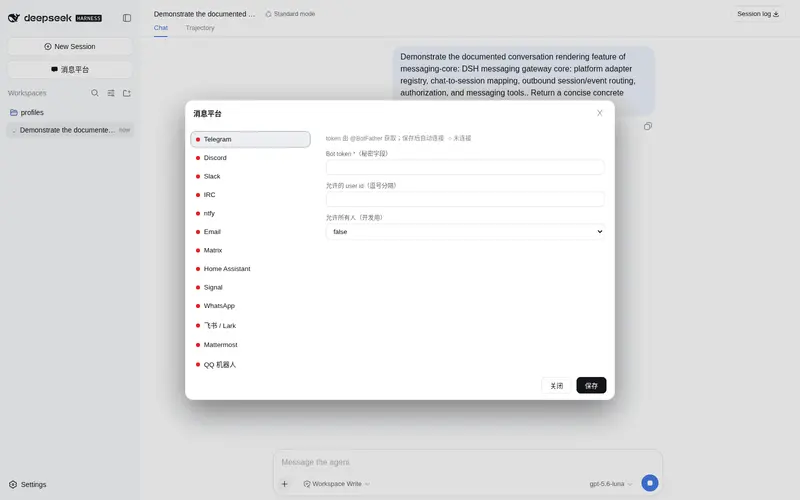Click the 关闭 button
Screen dimensions: 800x500
(x=557, y=386)
